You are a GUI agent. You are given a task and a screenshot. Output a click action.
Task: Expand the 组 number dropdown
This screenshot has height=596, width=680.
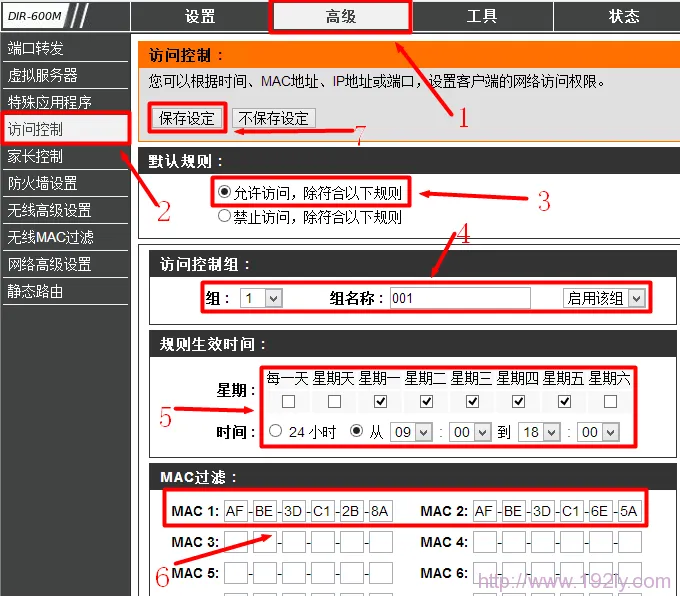(261, 298)
